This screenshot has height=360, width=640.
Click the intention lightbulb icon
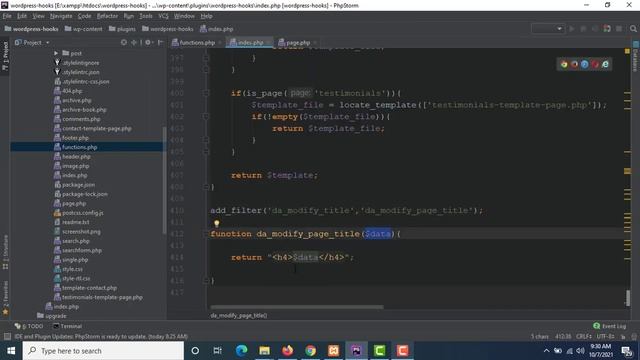click(217, 223)
